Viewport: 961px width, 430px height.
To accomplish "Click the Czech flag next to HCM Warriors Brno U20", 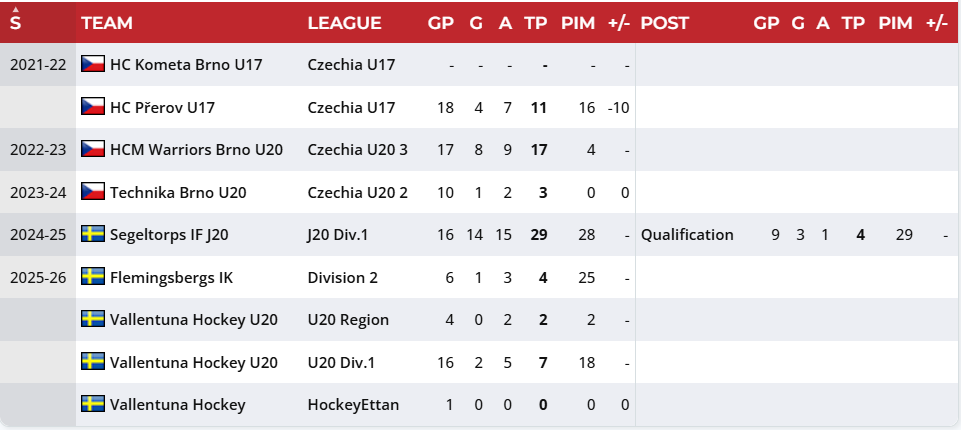I will [x=93, y=149].
